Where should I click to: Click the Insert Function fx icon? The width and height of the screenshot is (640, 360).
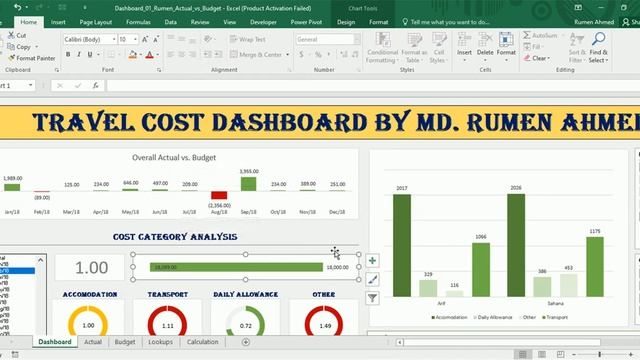96,85
